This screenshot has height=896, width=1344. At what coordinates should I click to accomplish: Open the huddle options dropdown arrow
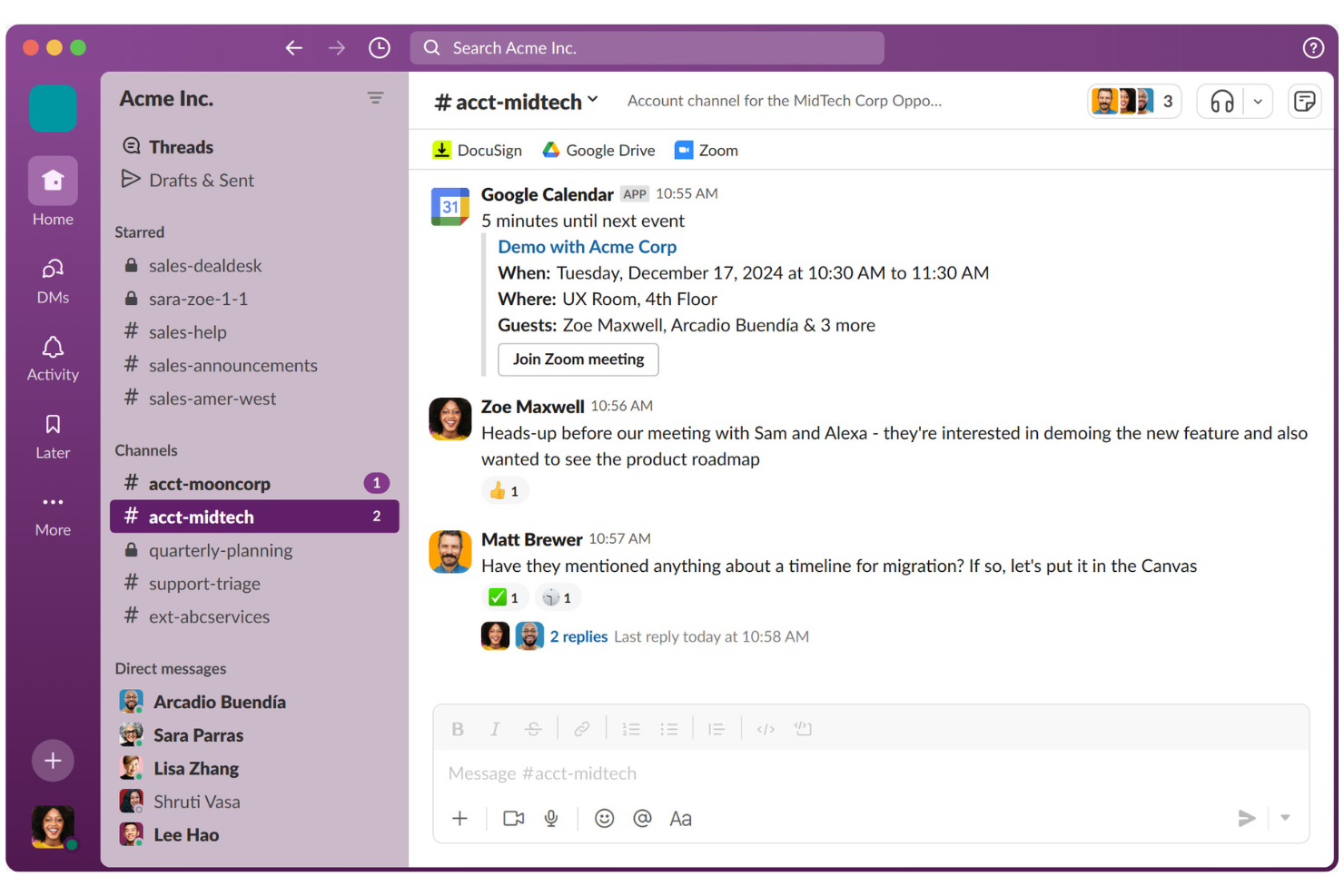pos(1259,101)
